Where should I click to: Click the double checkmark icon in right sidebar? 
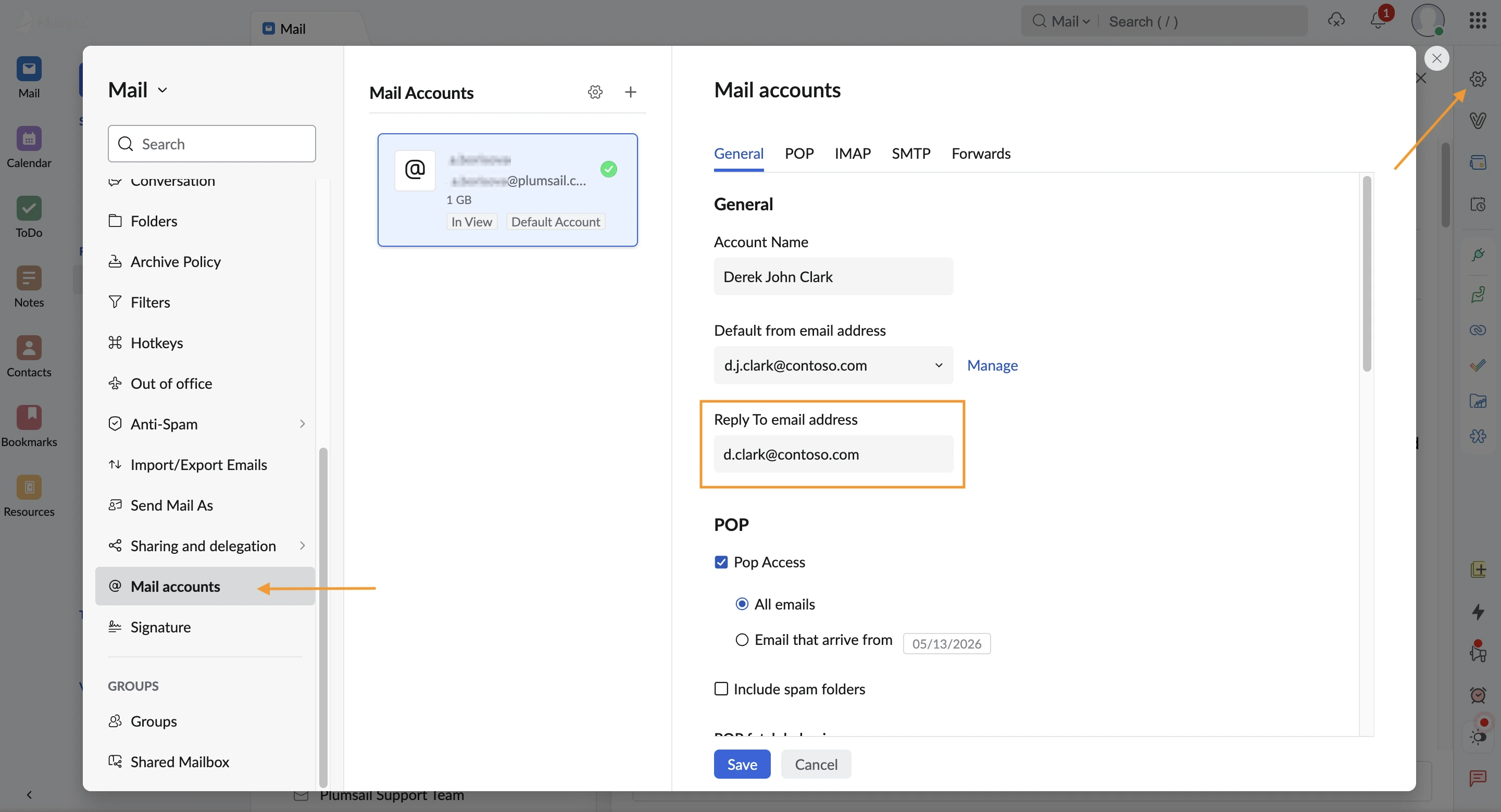point(1478,365)
